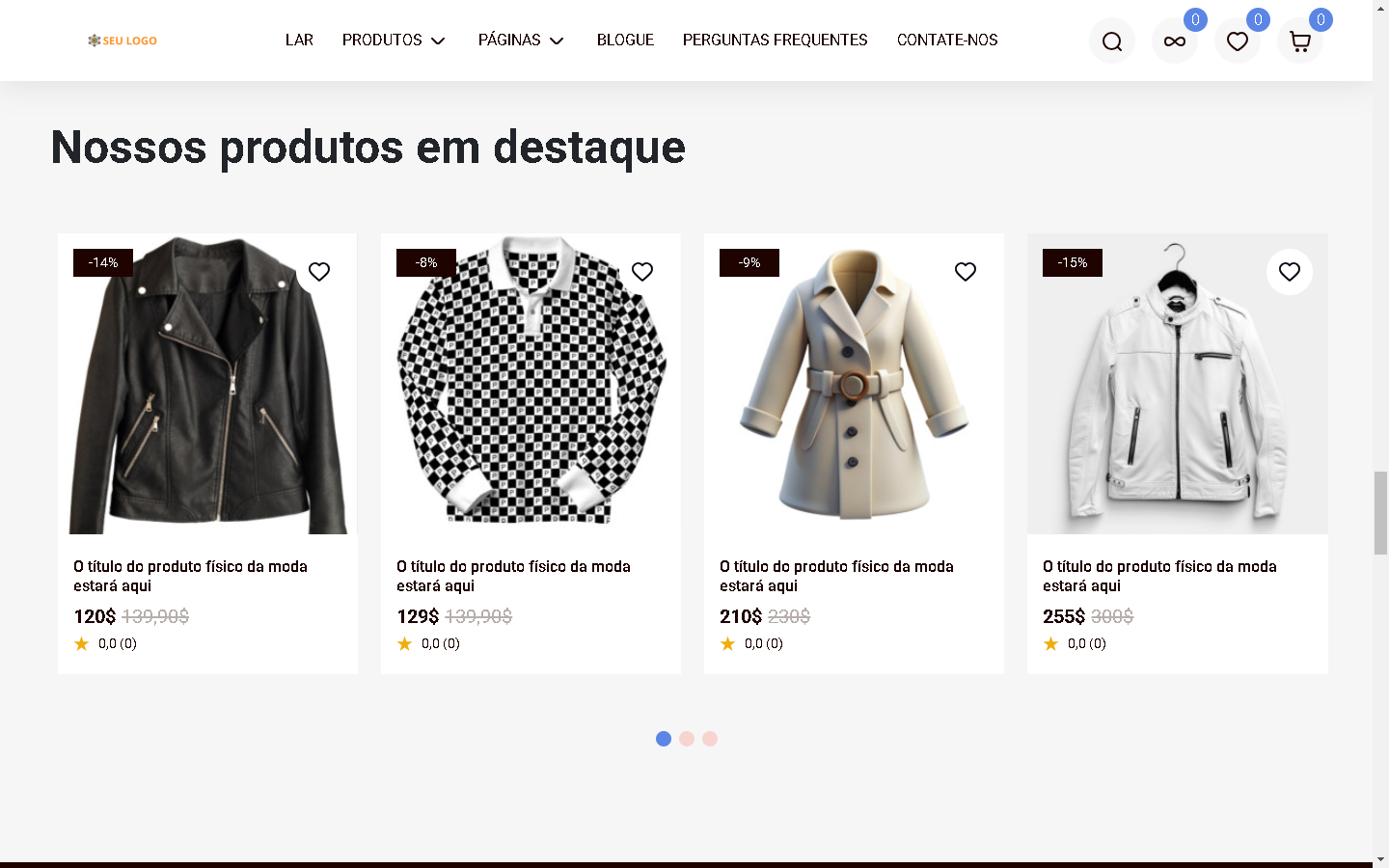
Task: Go to third carousel slide dot
Action: pyautogui.click(x=710, y=739)
